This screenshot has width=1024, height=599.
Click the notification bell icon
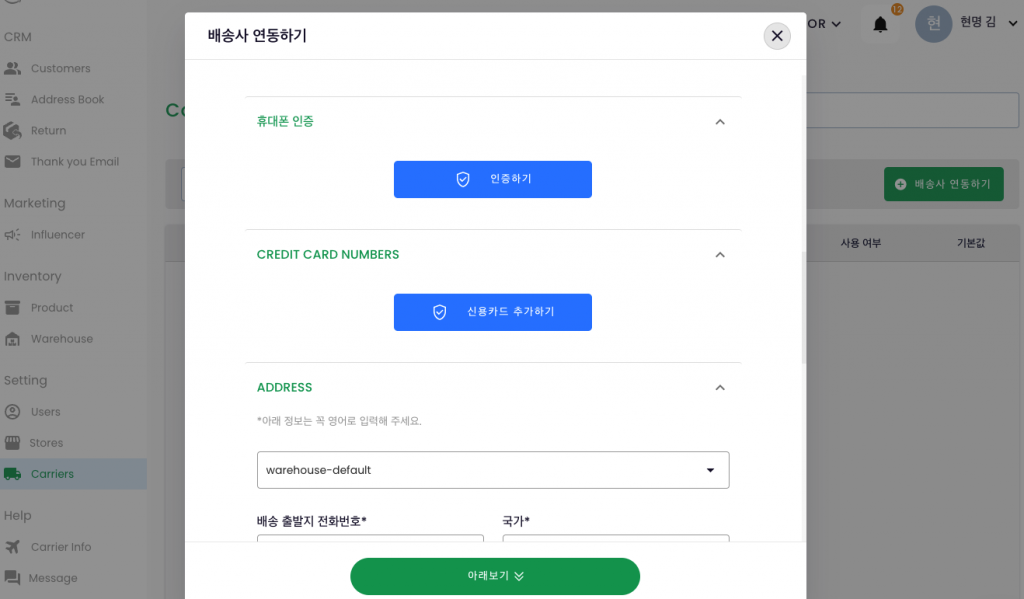pyautogui.click(x=880, y=24)
